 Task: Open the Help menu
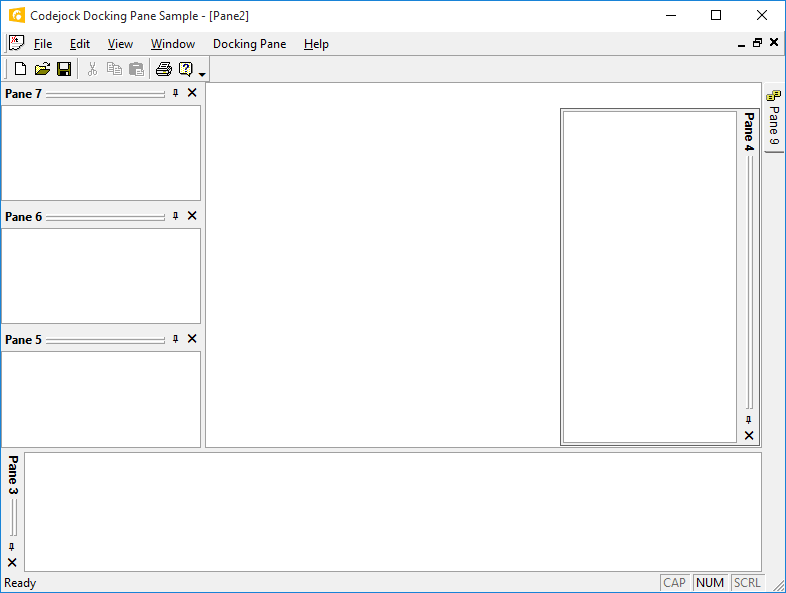316,44
